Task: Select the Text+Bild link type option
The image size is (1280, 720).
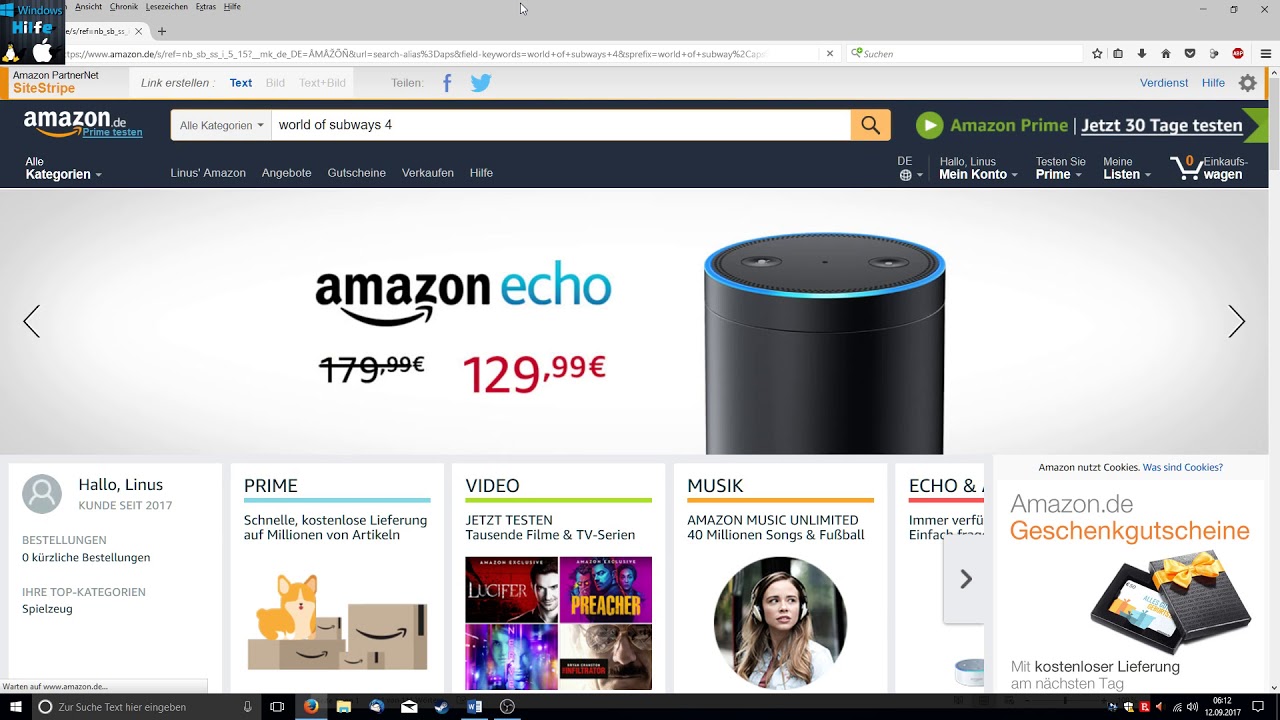Action: (322, 83)
